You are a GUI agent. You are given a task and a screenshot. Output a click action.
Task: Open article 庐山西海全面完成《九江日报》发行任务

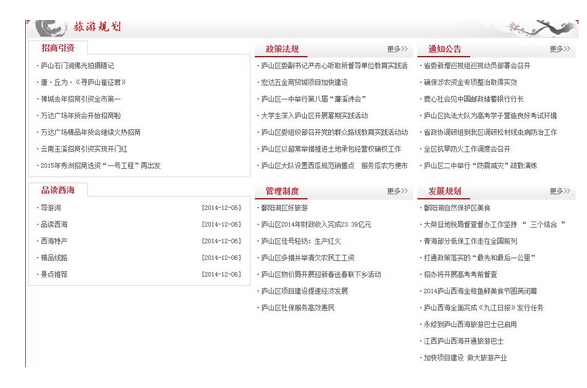pos(483,308)
